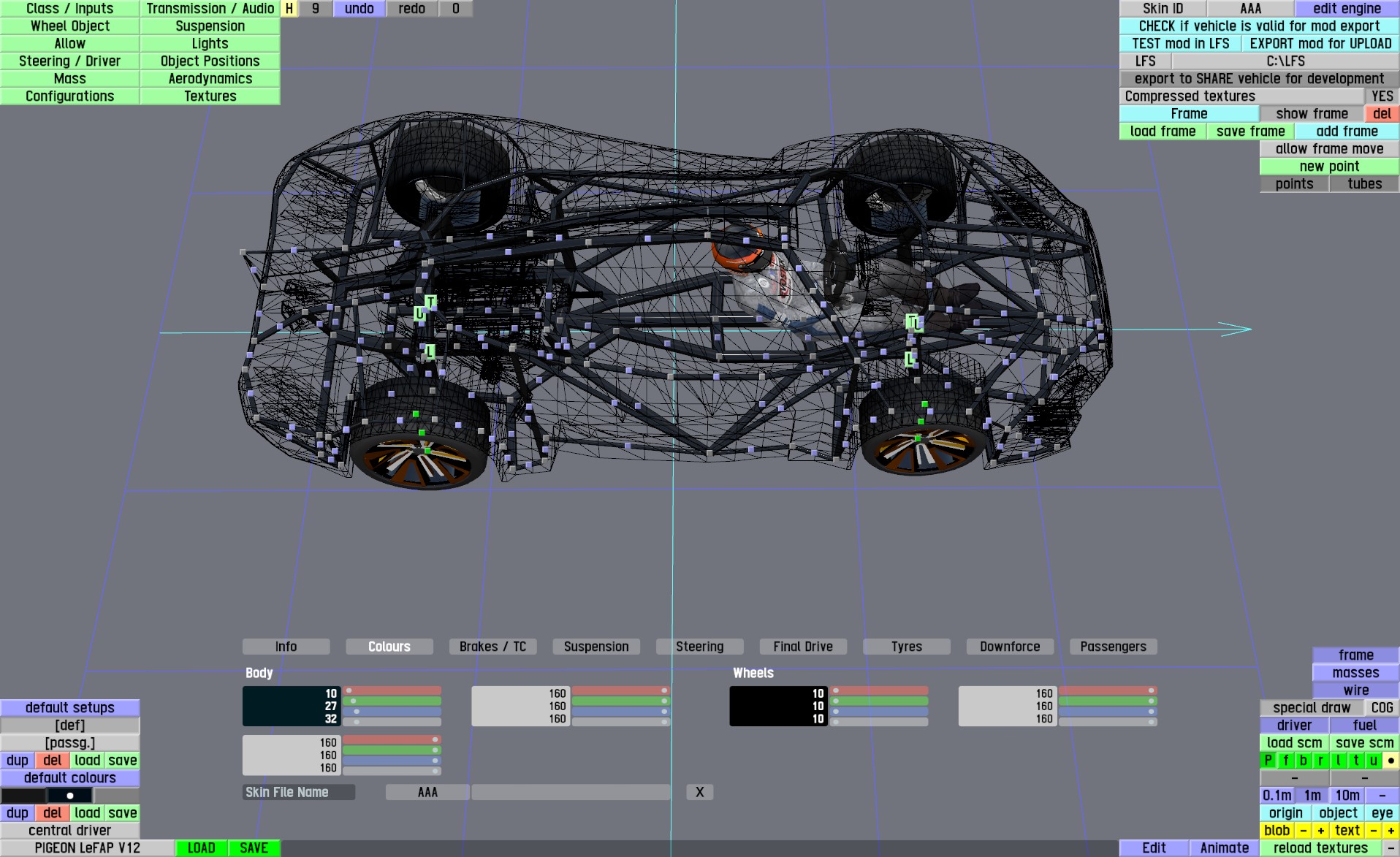The image size is (1400, 857).
Task: Toggle wire display mode
Action: (1355, 690)
